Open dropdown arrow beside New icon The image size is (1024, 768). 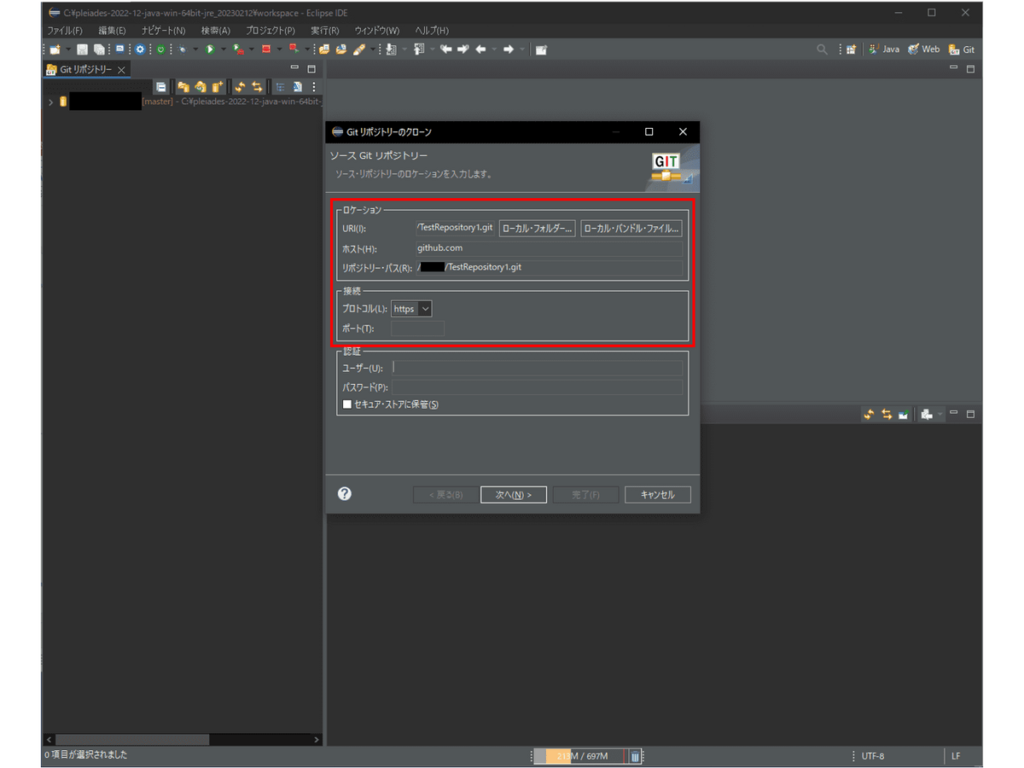67,50
